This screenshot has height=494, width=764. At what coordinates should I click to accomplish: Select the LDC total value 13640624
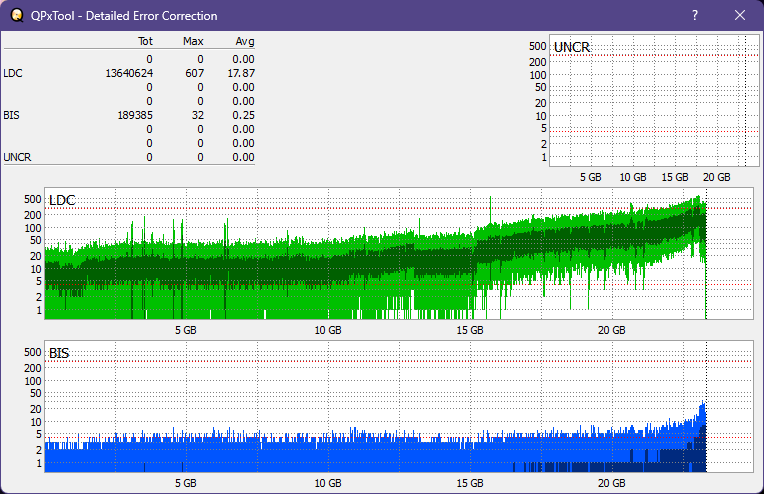point(129,73)
